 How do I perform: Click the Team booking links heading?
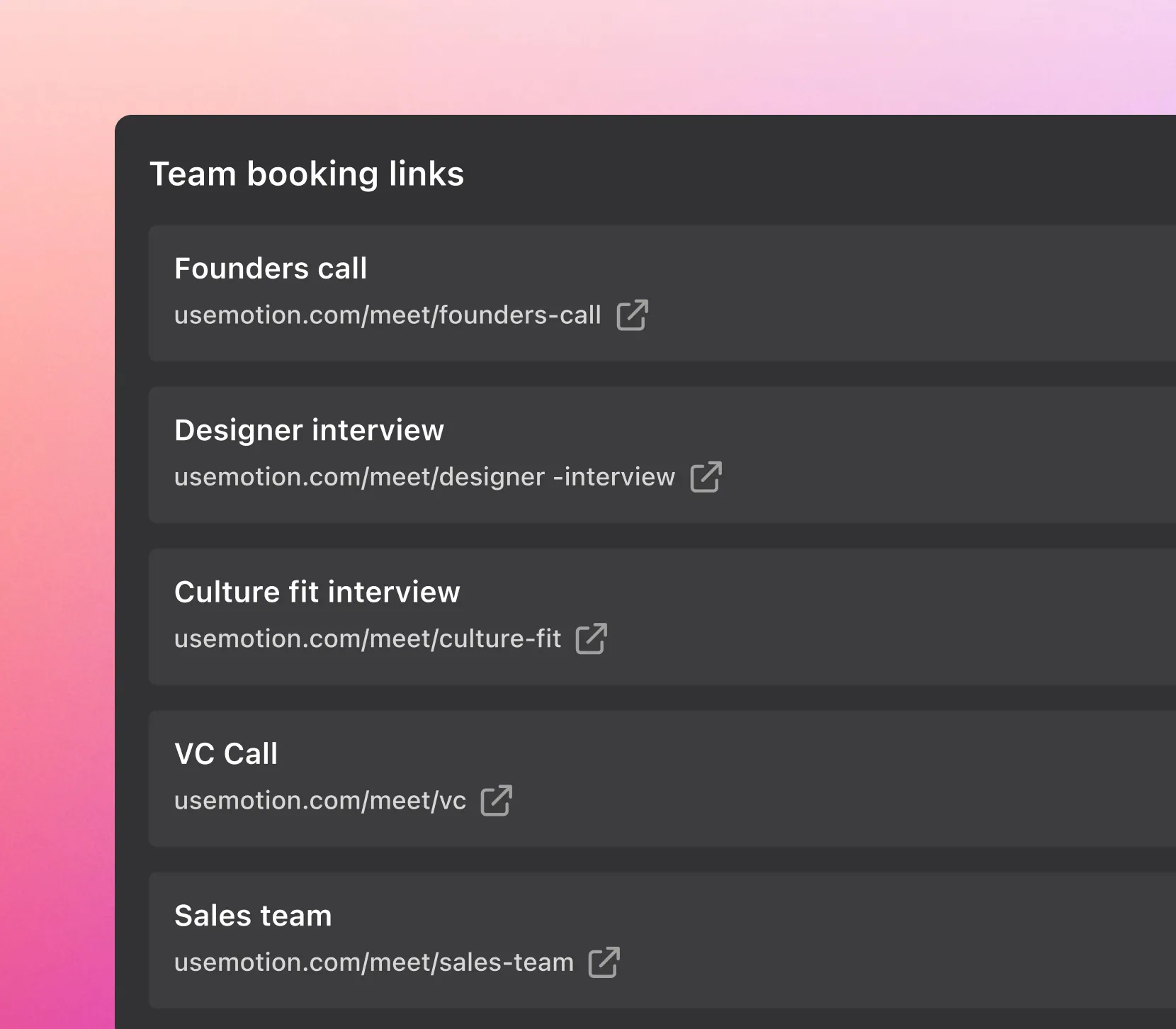(307, 174)
